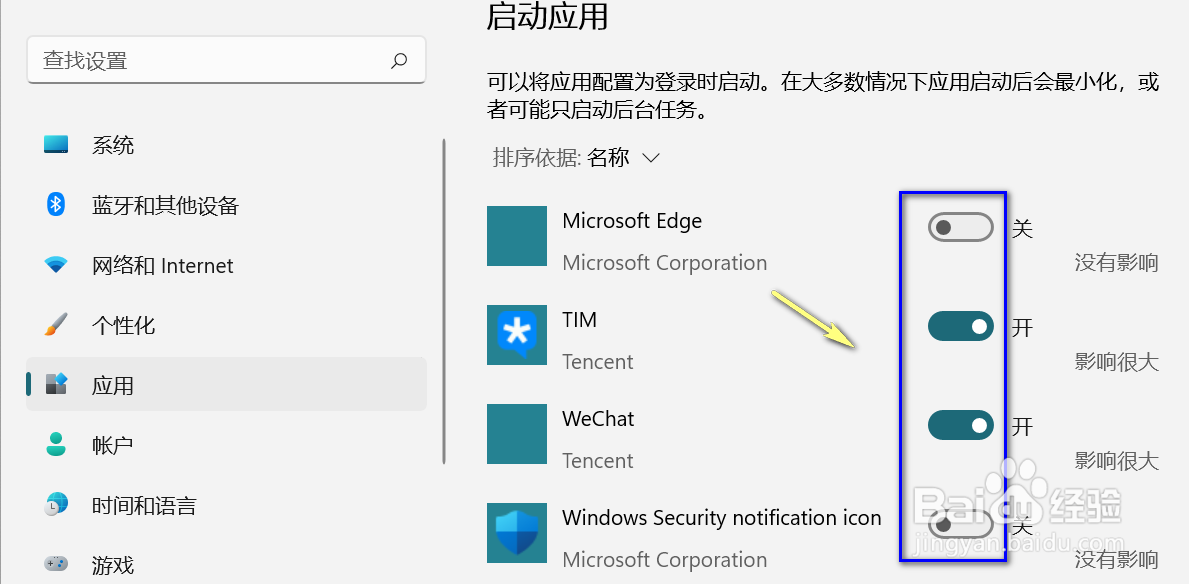The width and height of the screenshot is (1189, 584).
Task: Click the System monitor icon
Action: (56, 144)
